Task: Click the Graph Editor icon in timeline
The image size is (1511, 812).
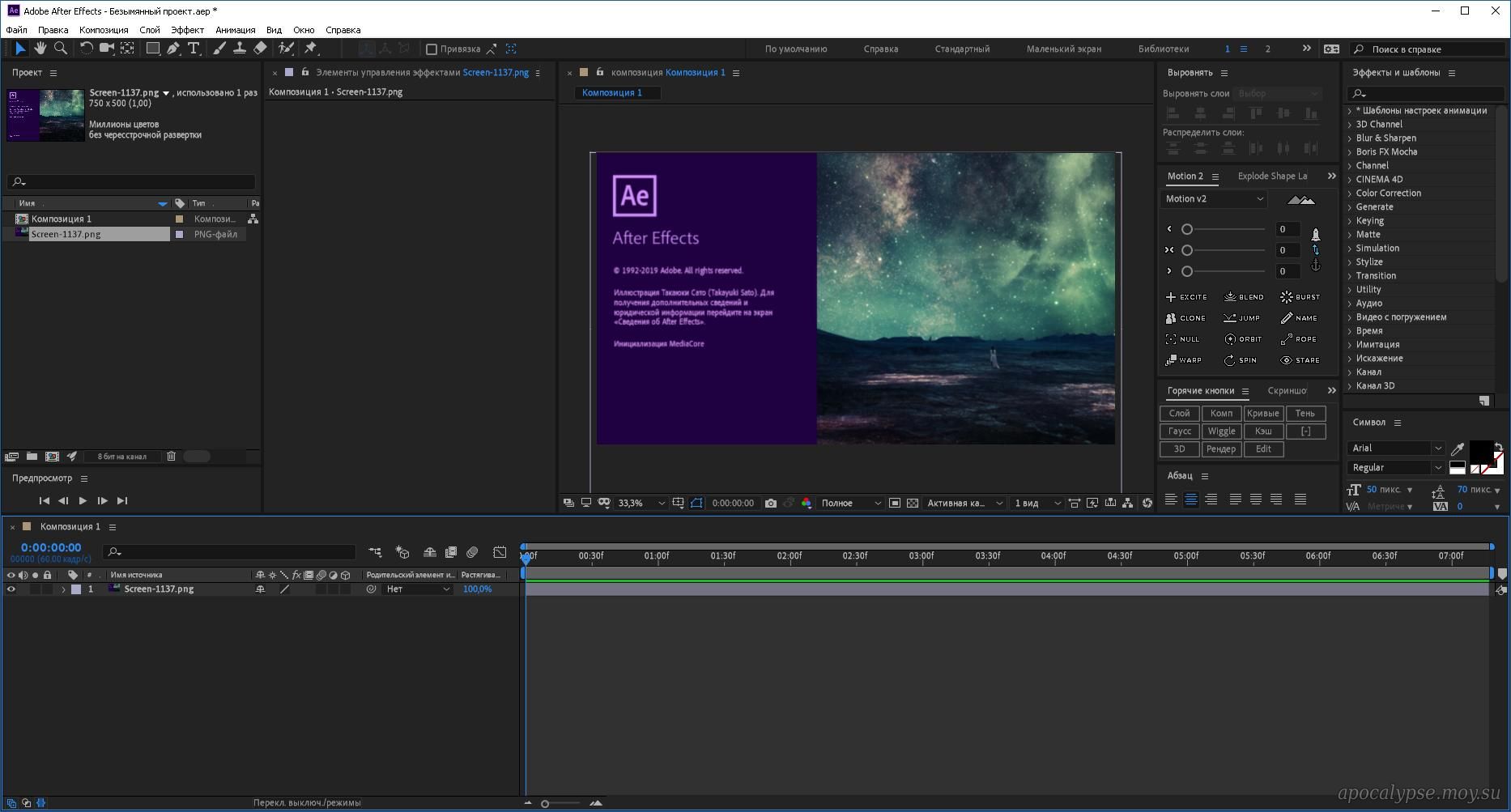Action: click(500, 552)
